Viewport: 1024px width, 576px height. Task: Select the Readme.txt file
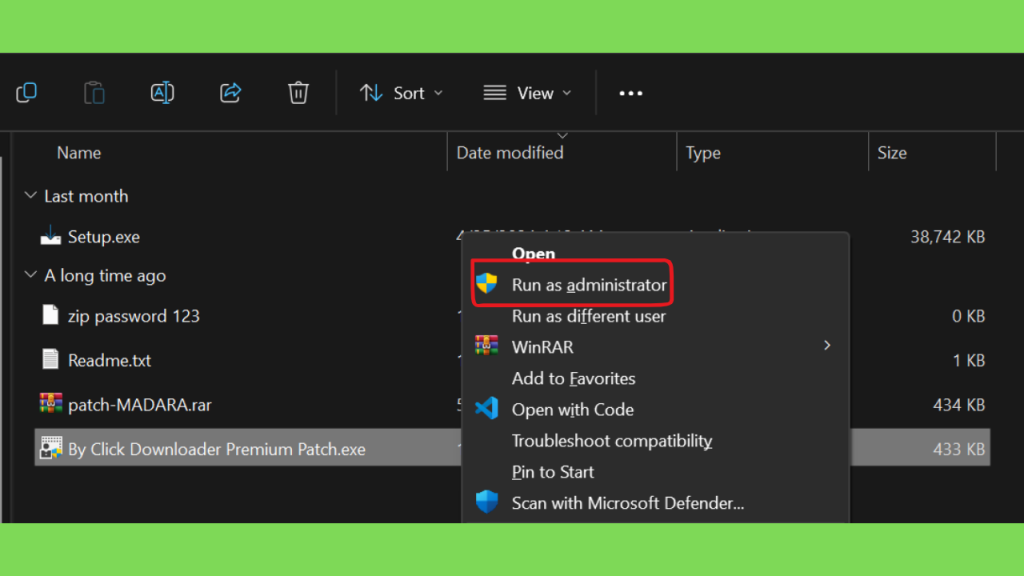[x=109, y=360]
